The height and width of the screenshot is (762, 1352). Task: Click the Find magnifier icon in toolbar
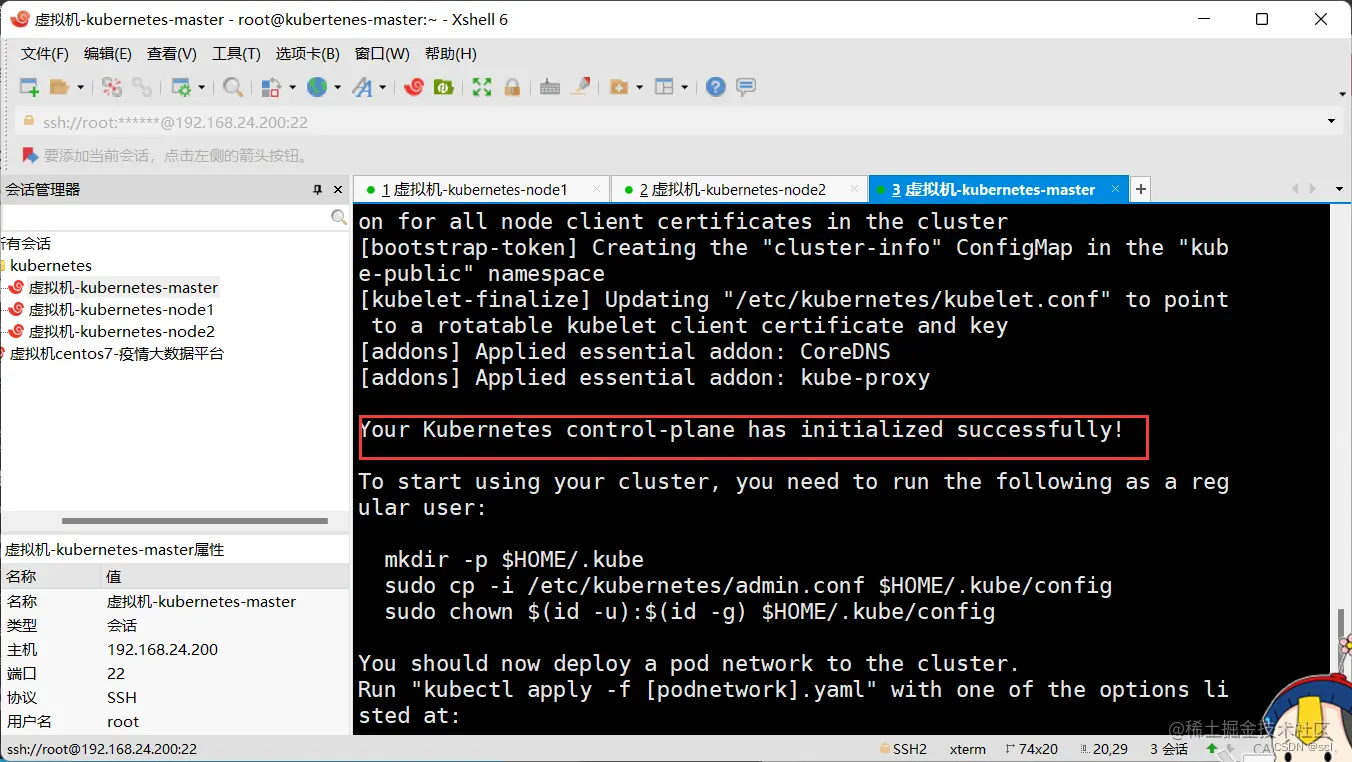click(x=233, y=88)
